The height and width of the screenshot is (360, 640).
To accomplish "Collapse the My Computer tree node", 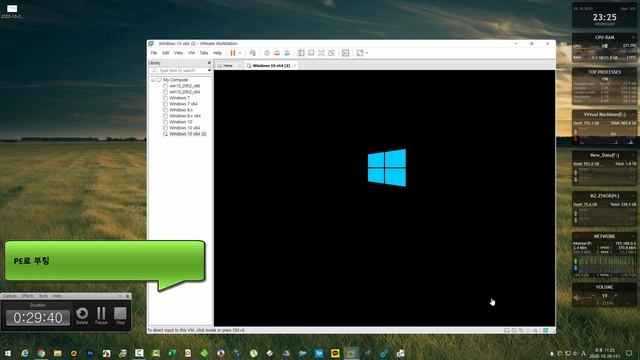I will tap(153, 80).
